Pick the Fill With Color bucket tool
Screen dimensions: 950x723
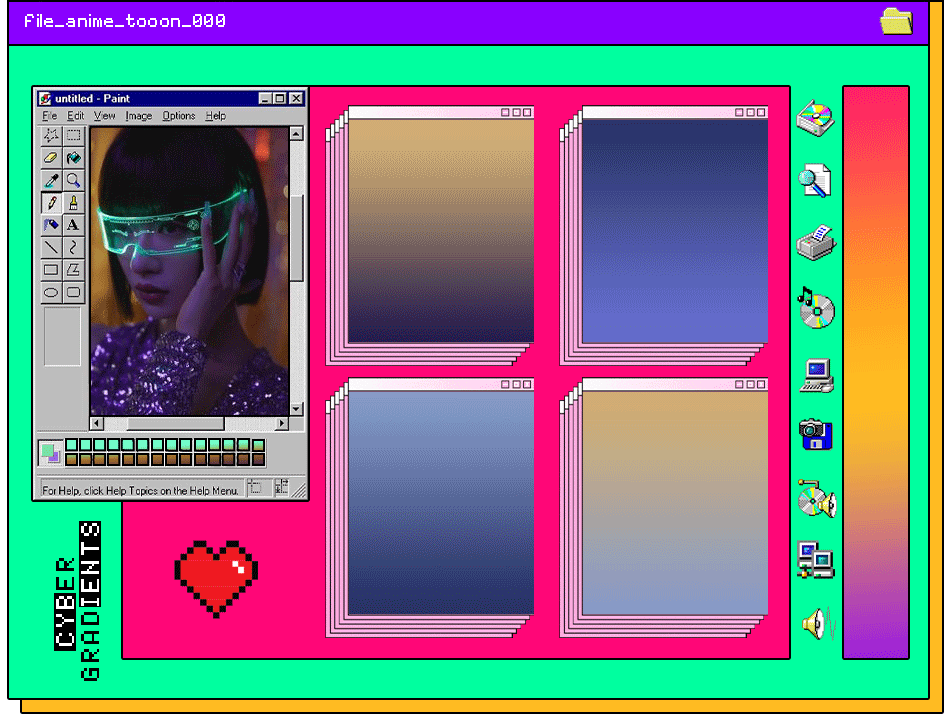(x=73, y=158)
